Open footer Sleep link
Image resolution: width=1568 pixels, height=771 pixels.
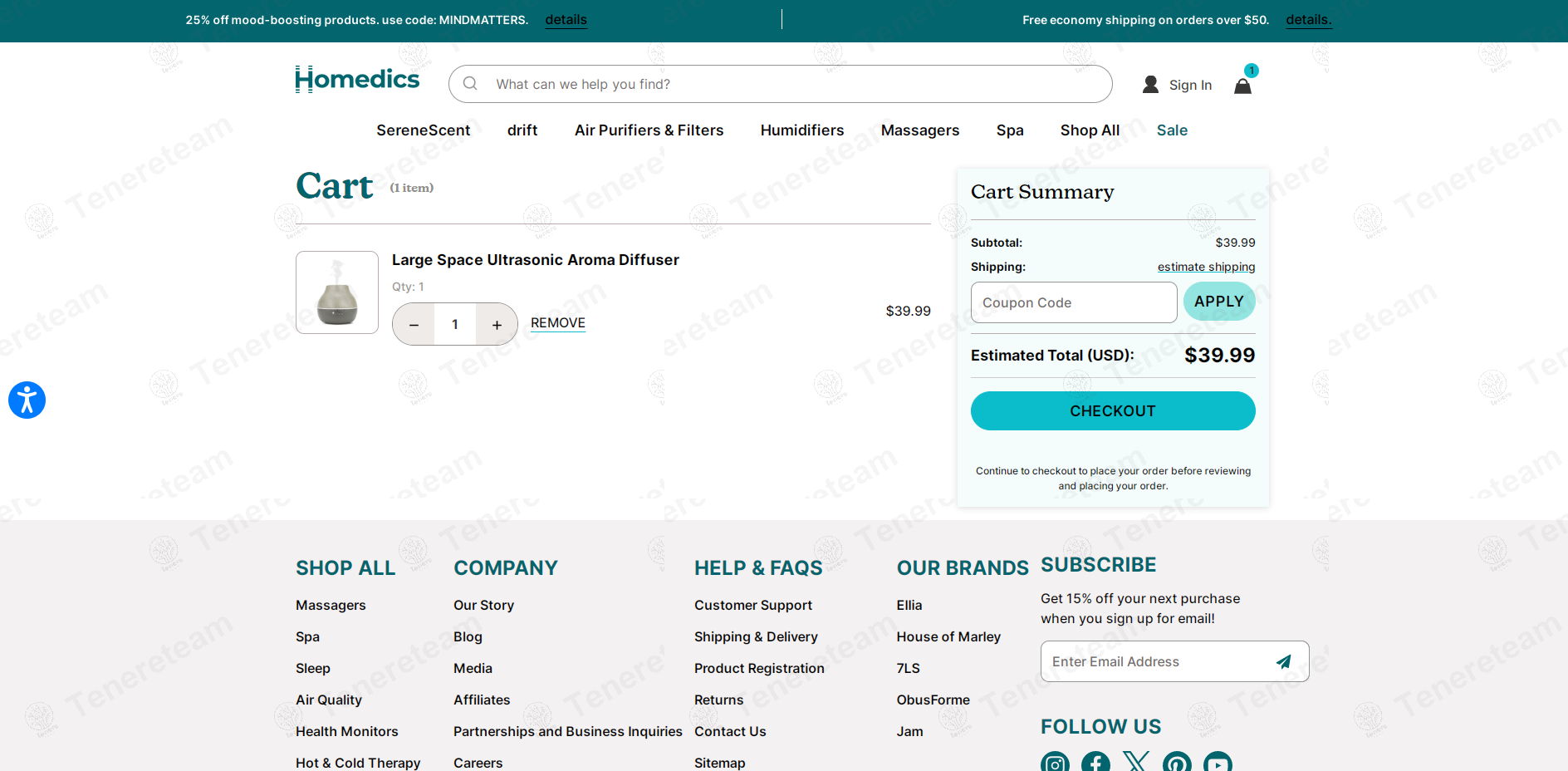point(313,668)
